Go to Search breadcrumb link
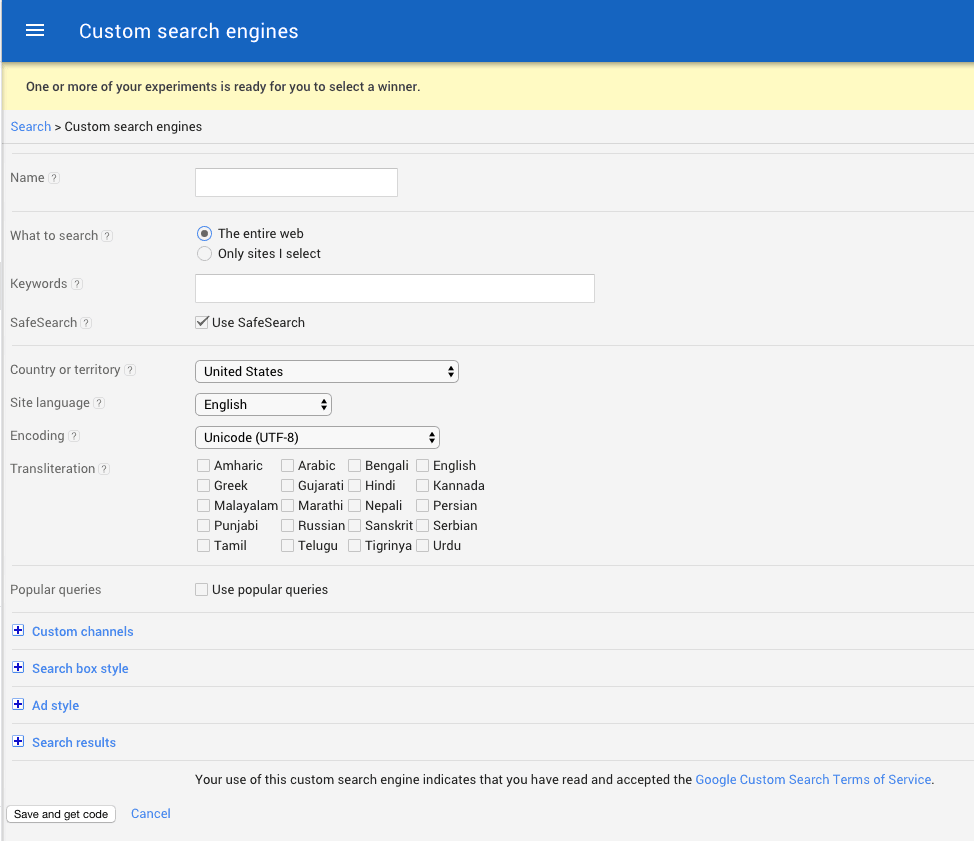 (30, 127)
